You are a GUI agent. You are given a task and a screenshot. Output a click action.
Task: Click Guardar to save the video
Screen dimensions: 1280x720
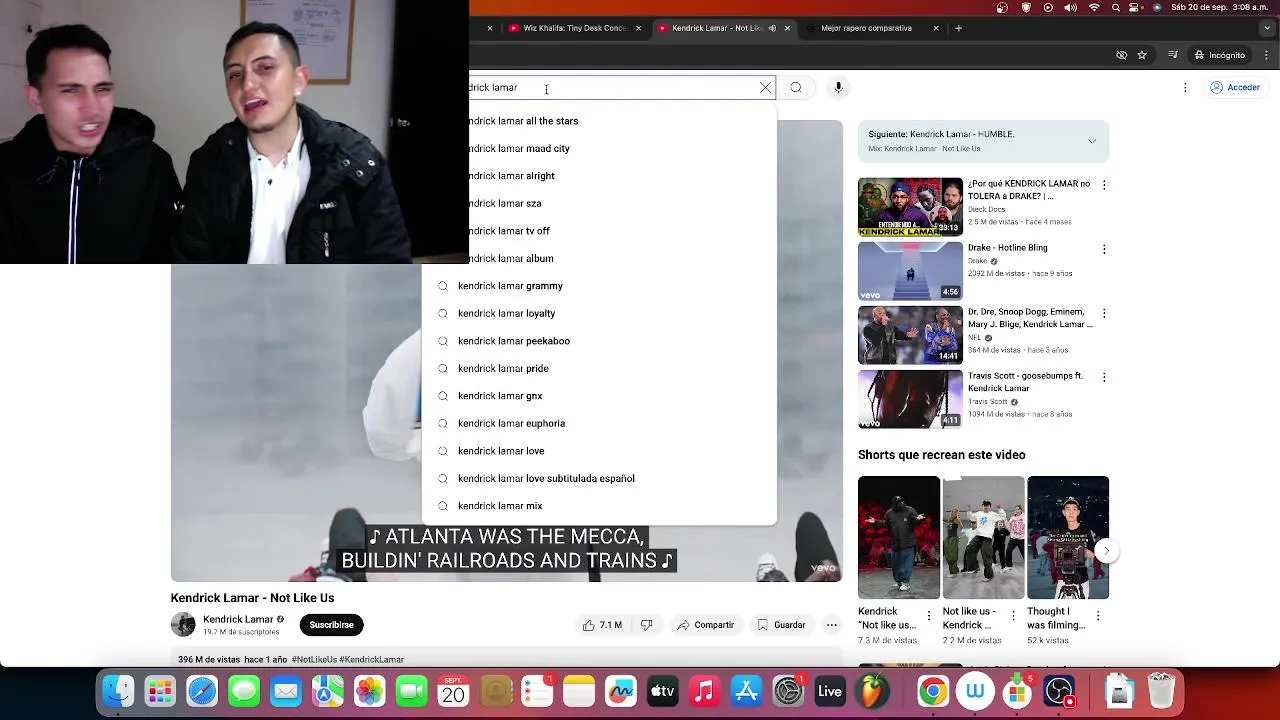[x=781, y=625]
